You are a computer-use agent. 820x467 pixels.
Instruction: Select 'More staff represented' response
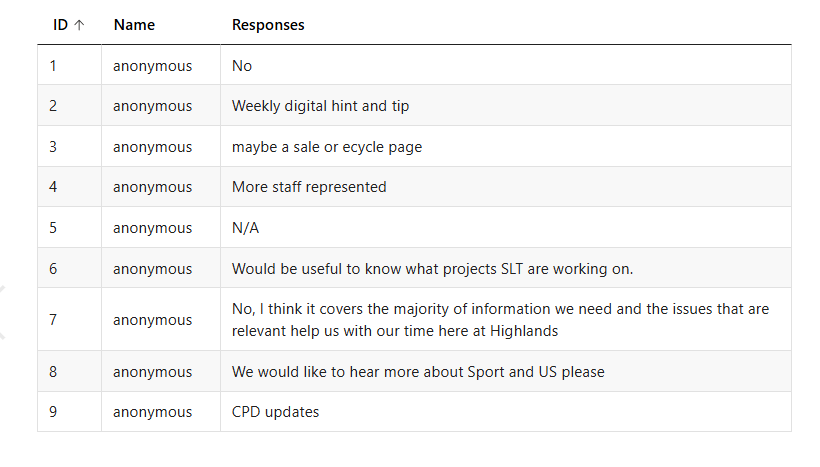309,187
